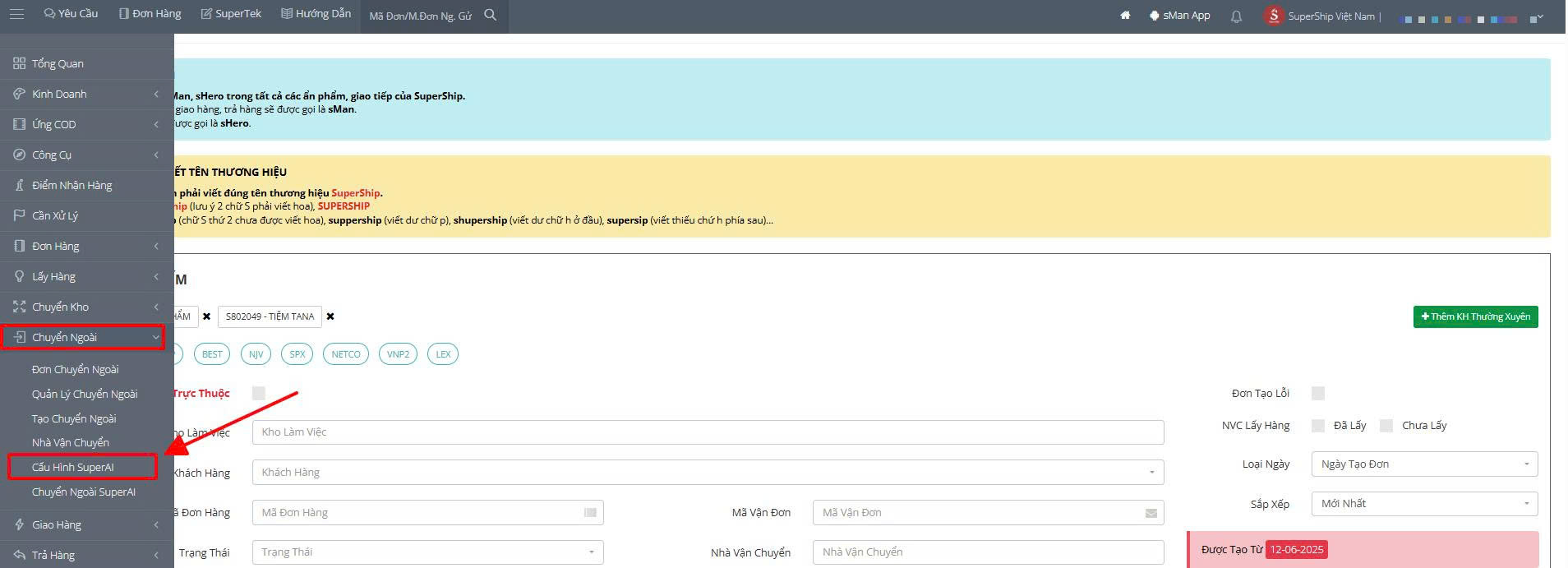This screenshot has height=568, width=1568.
Task: Expand the Đơn Hàng sidebar section
Action: 156,246
